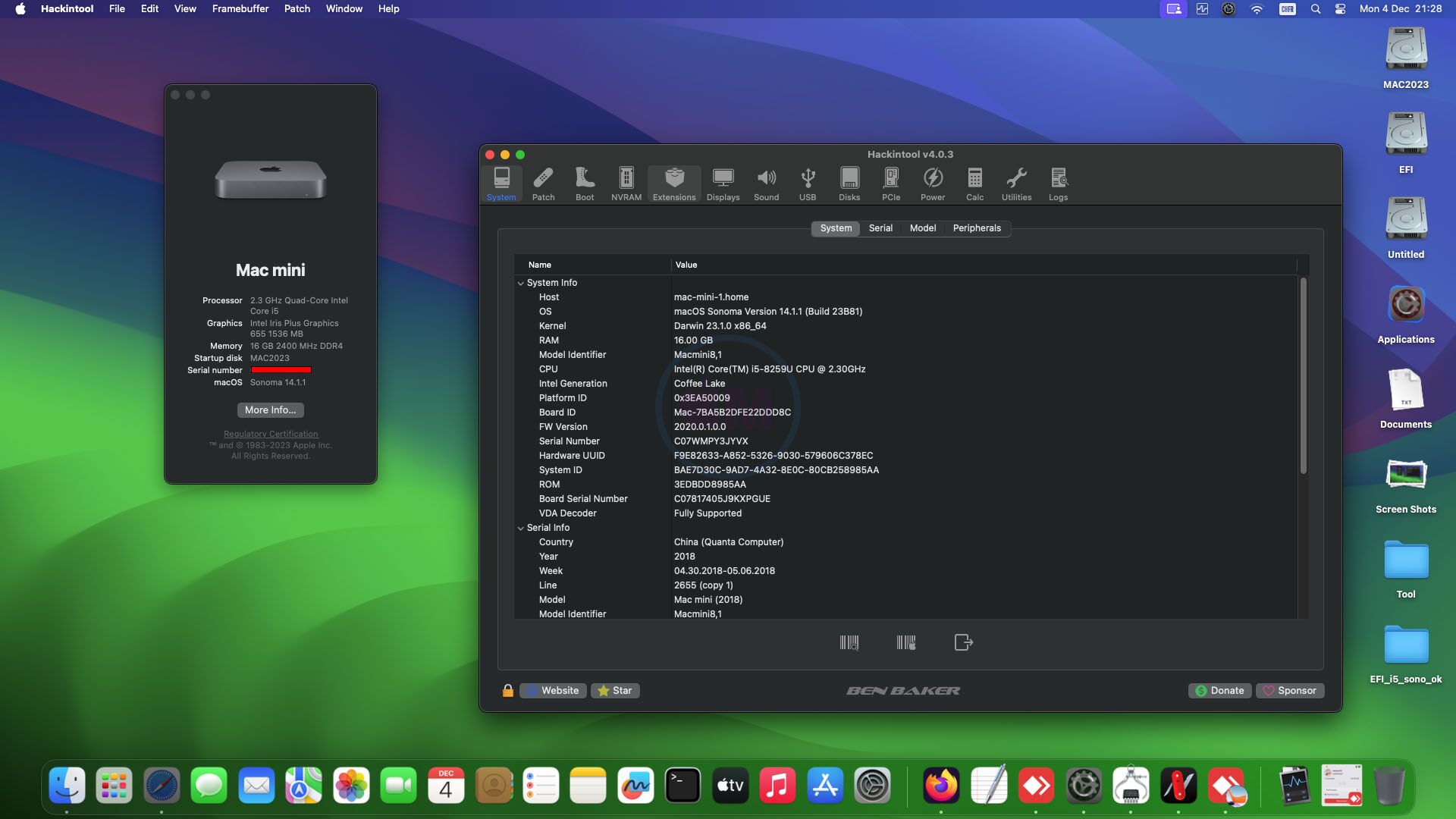Open the Patch toolbar section

pyautogui.click(x=543, y=184)
